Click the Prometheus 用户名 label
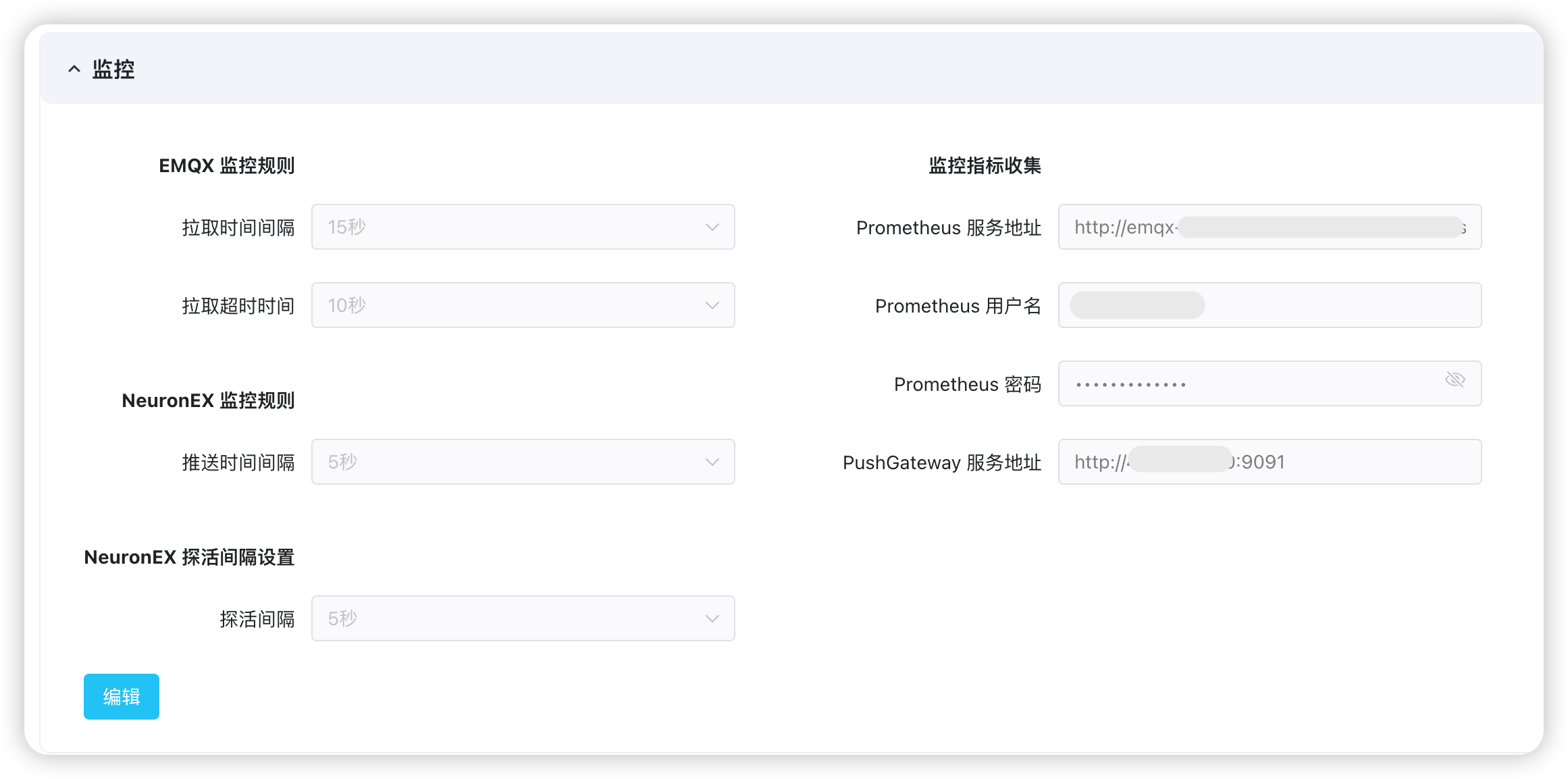Screen dimensions: 1568x779 click(x=958, y=306)
